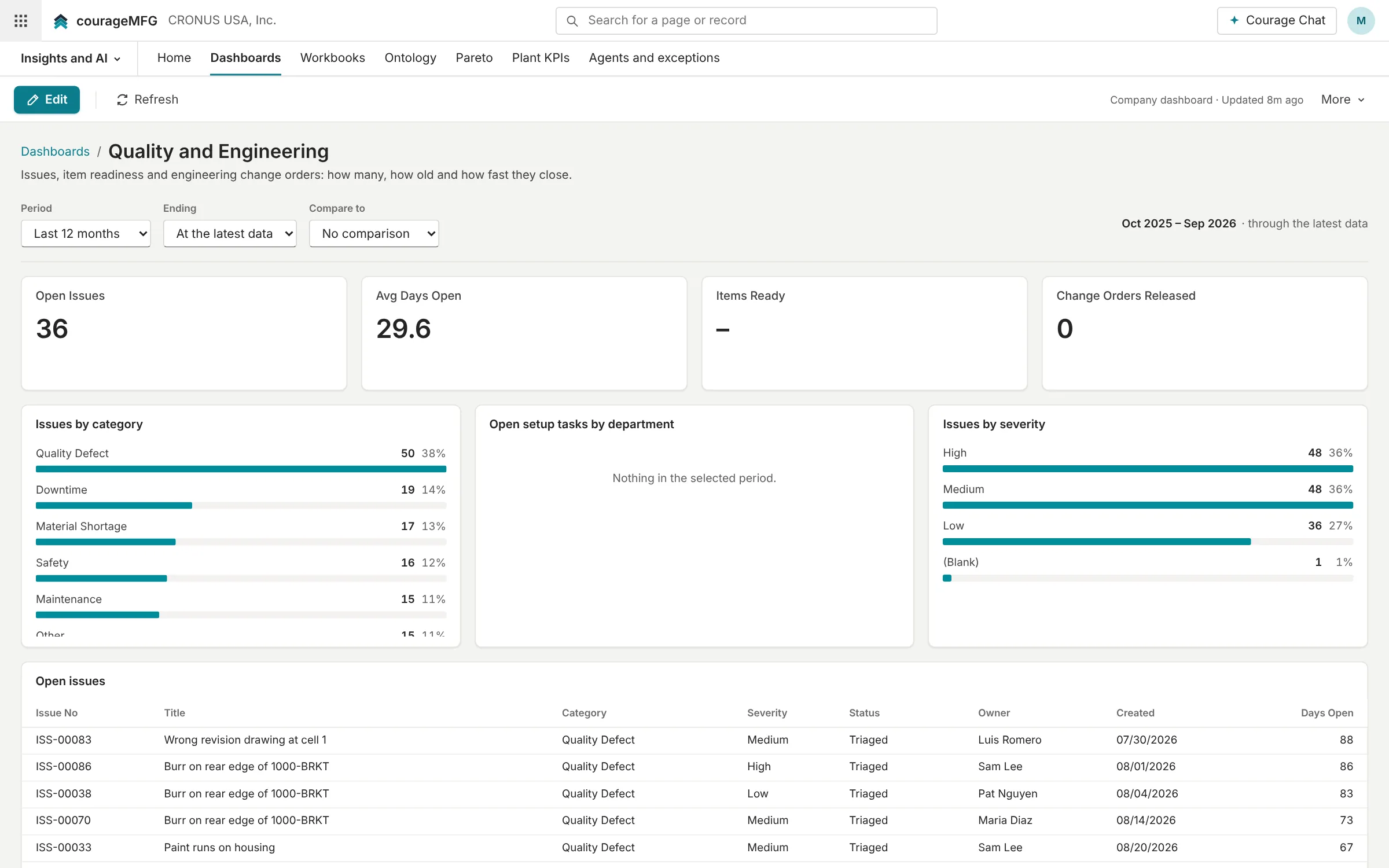This screenshot has height=868, width=1389.
Task: Click the Dashboards breadcrumb link
Action: click(x=55, y=152)
